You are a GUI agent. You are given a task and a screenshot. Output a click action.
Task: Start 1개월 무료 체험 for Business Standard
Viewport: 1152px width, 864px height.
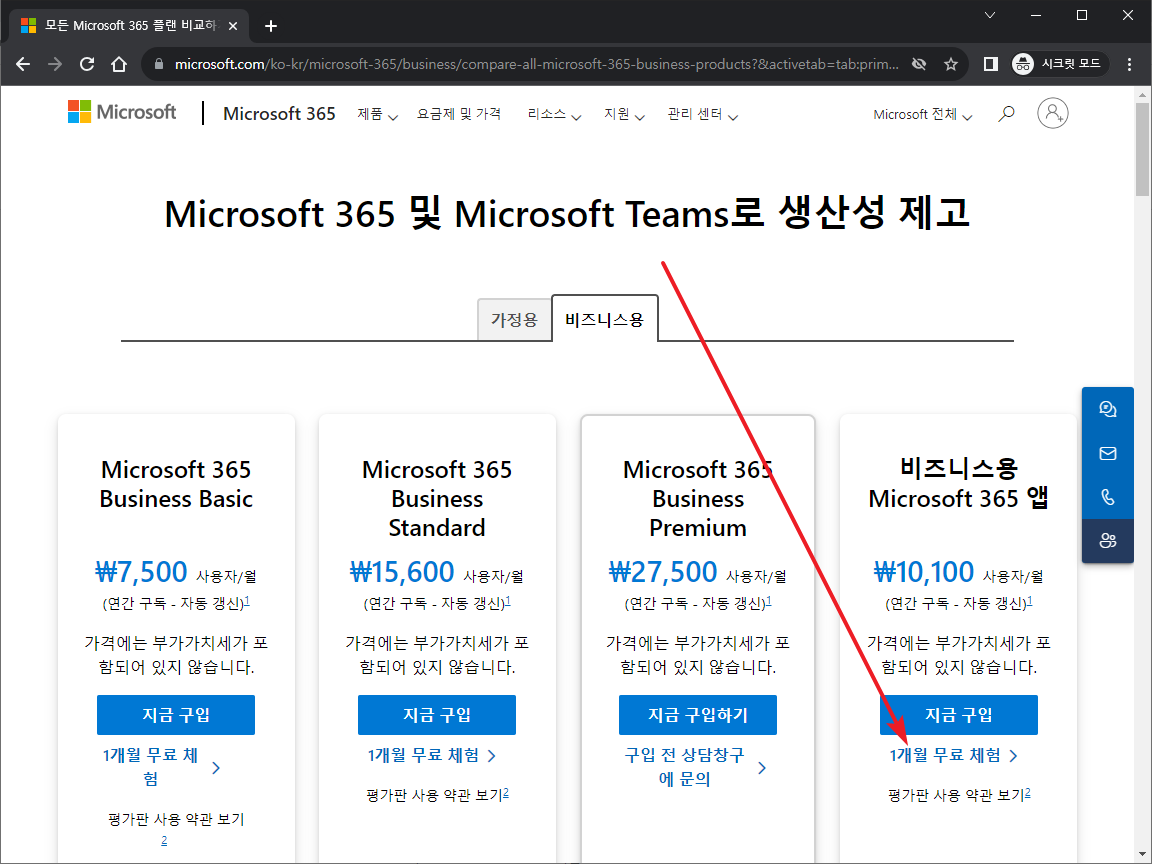pos(432,755)
